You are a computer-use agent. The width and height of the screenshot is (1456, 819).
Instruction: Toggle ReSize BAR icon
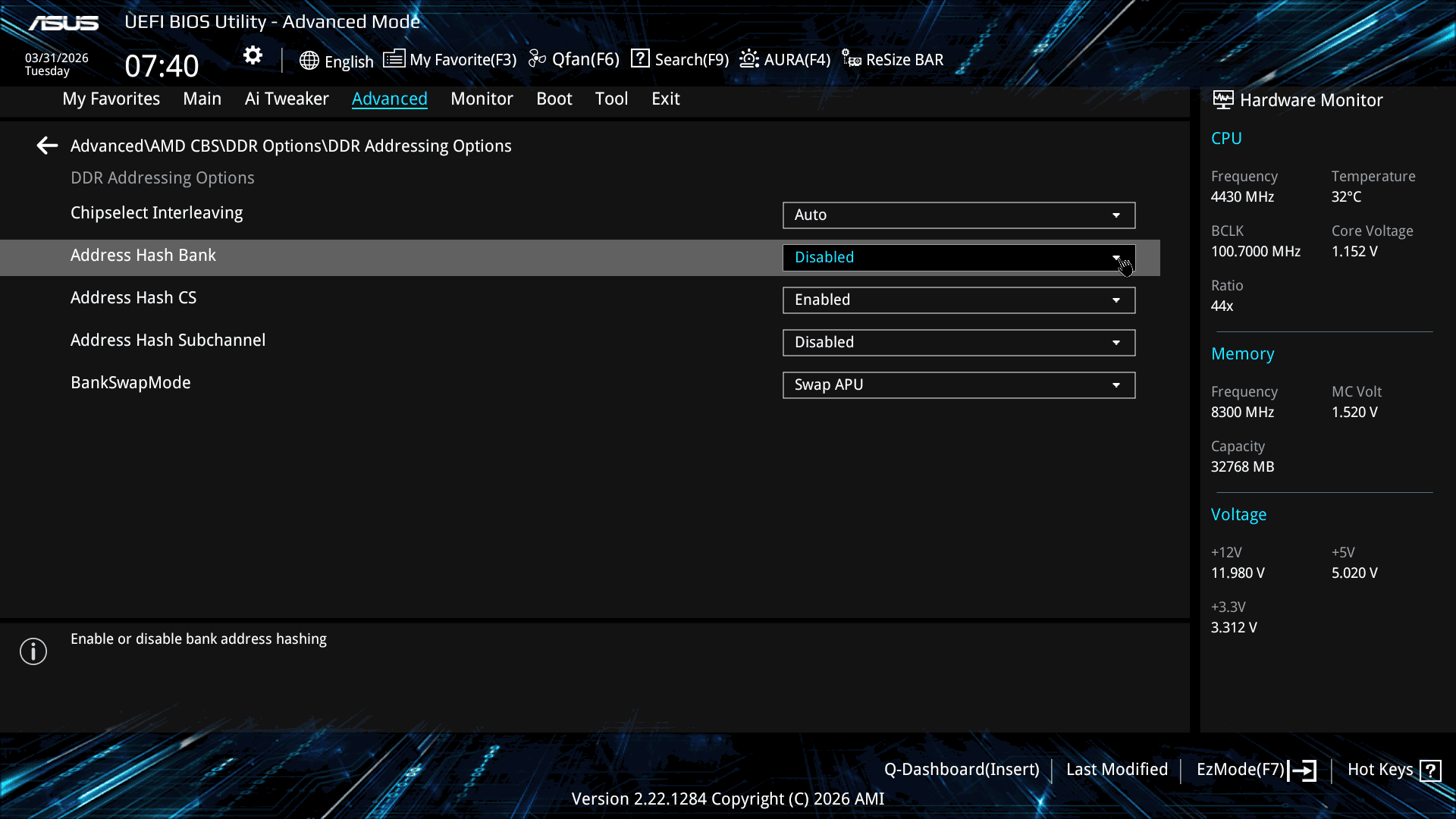[x=851, y=59]
